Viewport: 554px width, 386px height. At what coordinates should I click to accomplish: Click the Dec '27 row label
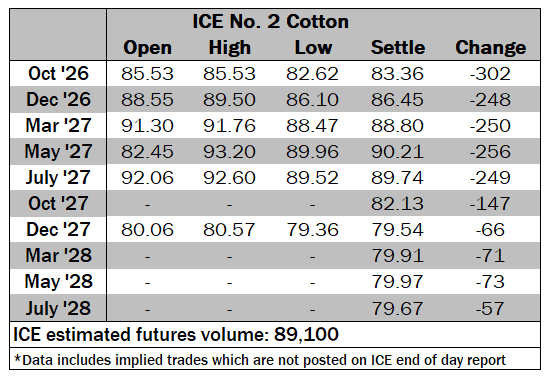point(58,230)
